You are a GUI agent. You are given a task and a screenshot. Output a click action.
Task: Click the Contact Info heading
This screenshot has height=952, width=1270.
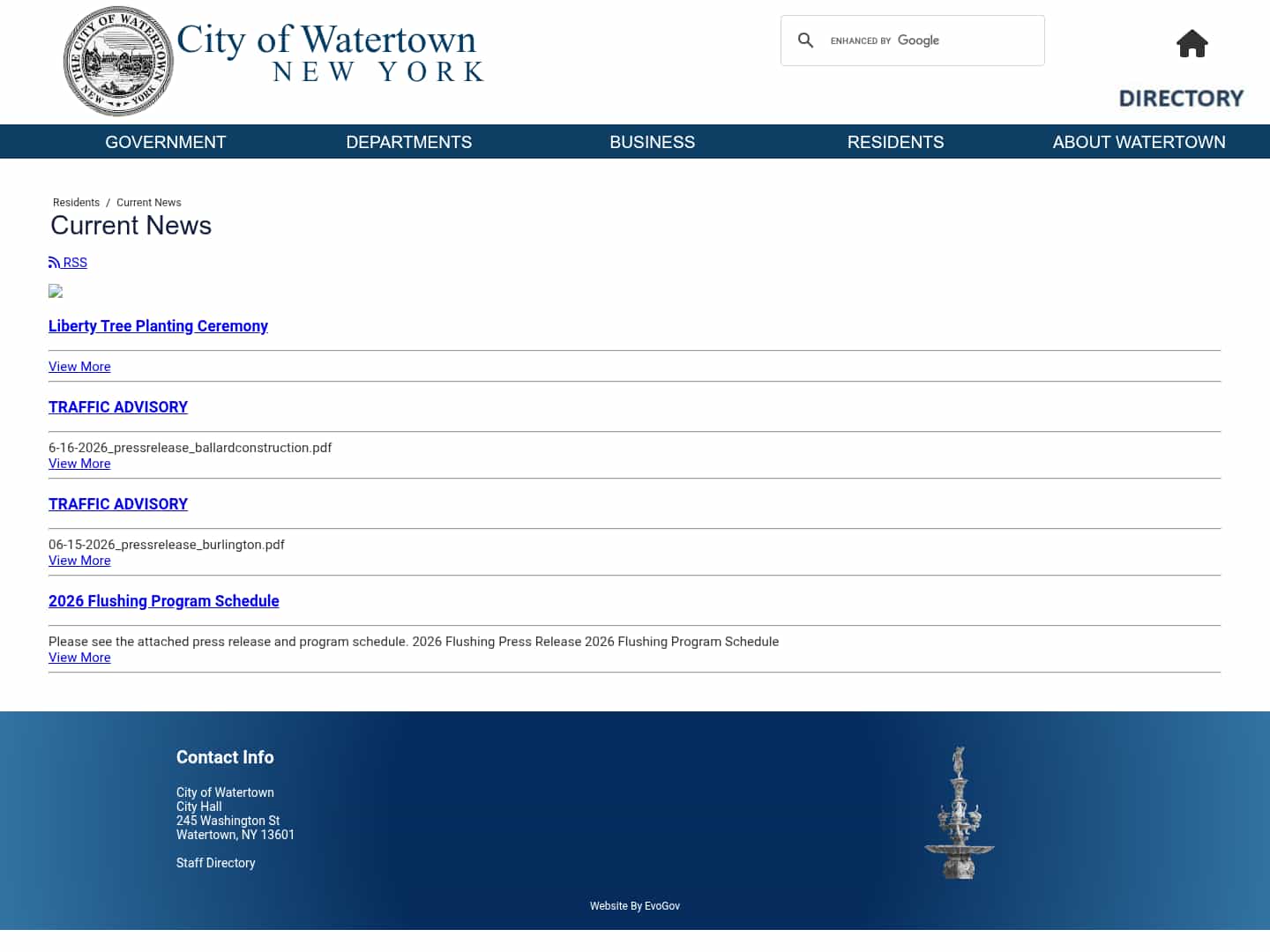[225, 757]
